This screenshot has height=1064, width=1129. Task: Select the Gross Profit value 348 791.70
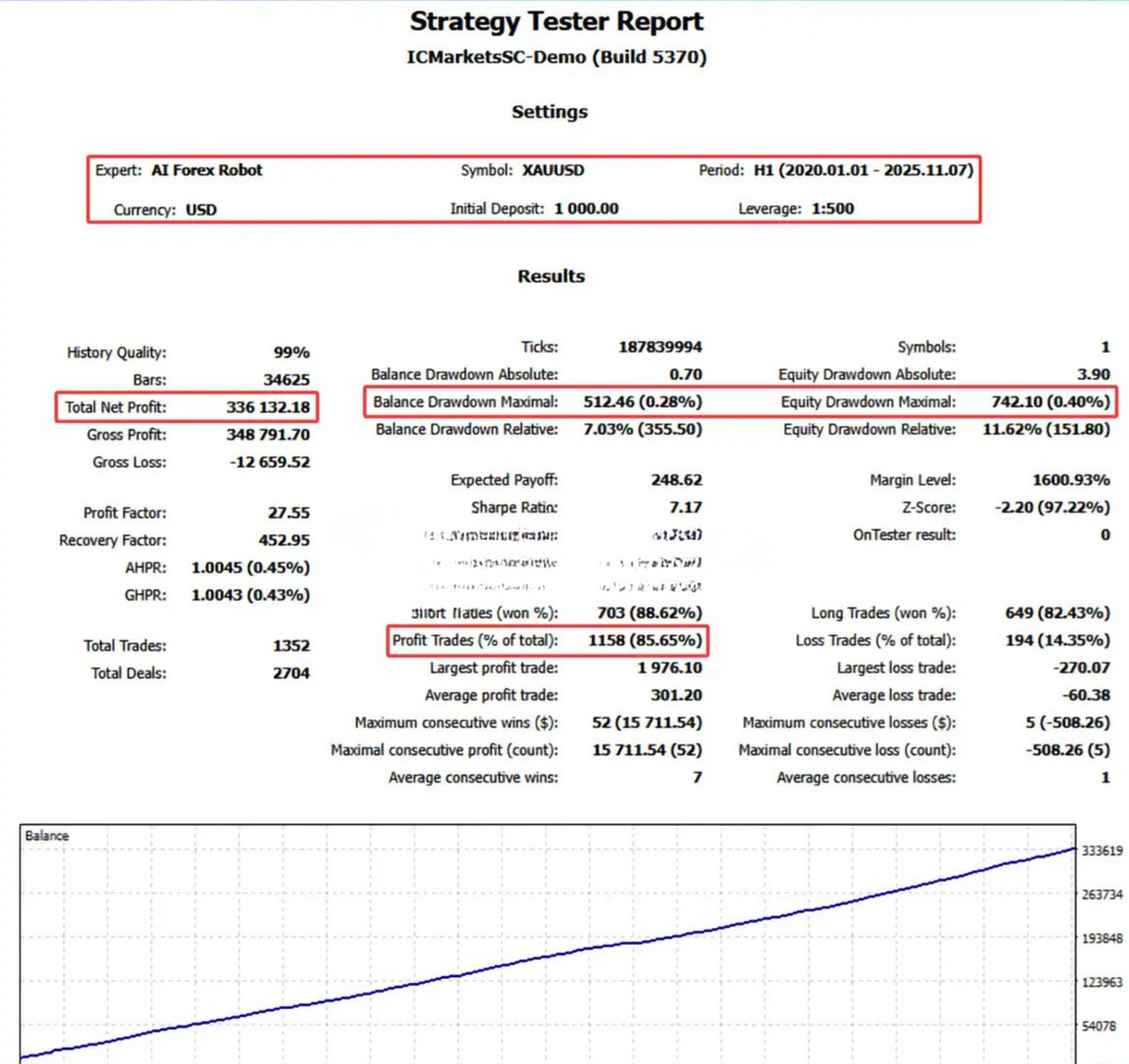click(x=268, y=435)
